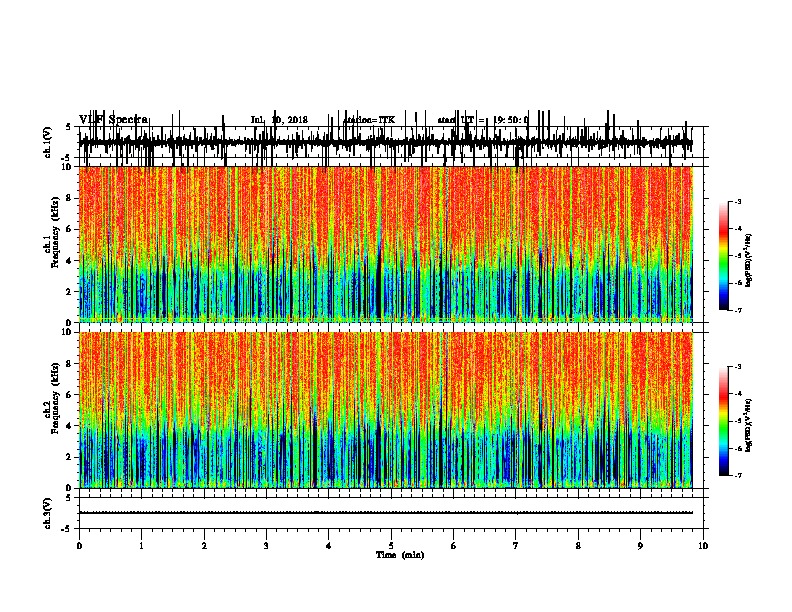Click the "5" voltage tick on ch.1 waveform axis
792x612 pixels.
(x=69, y=127)
